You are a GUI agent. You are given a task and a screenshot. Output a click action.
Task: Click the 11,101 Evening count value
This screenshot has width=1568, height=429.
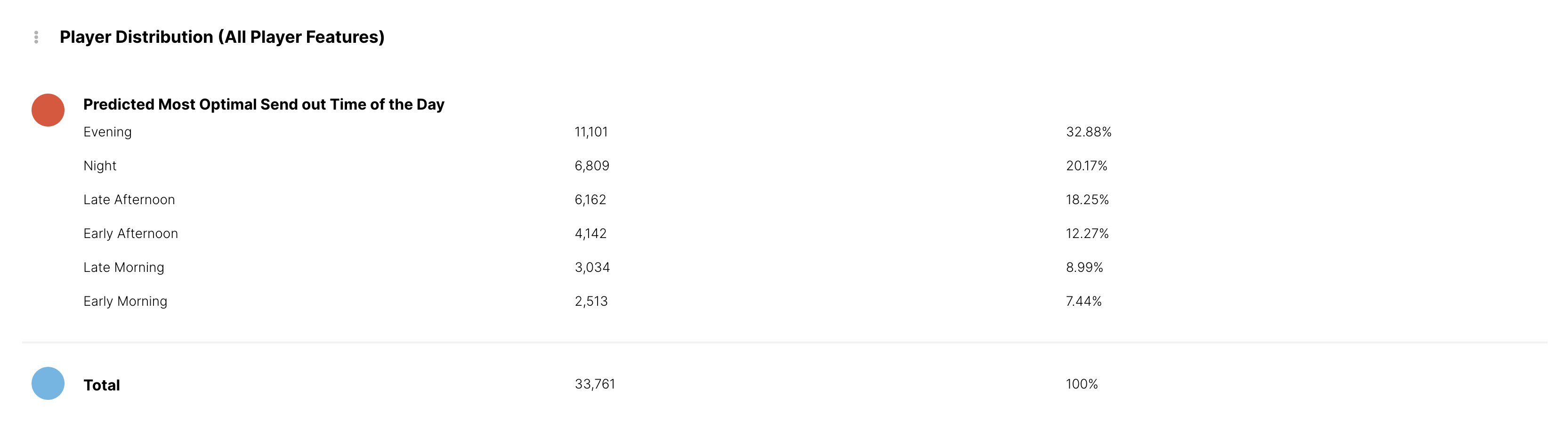(x=592, y=132)
